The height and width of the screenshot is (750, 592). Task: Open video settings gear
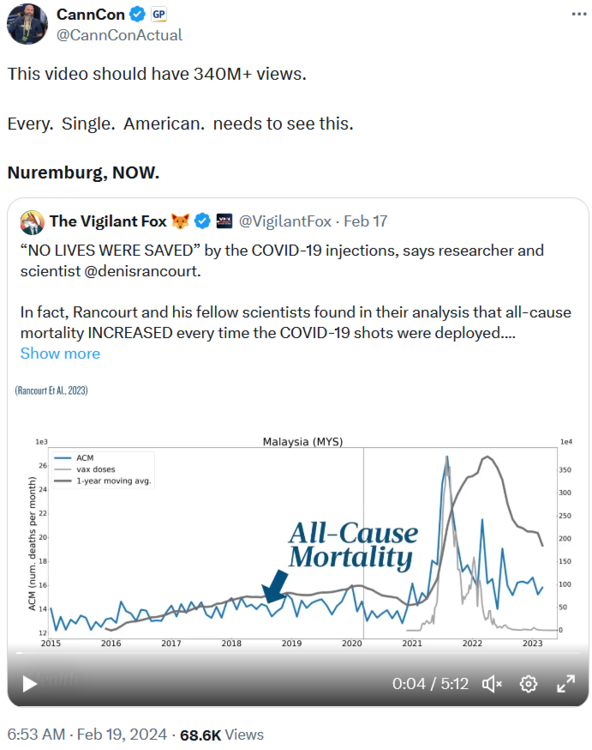coord(528,684)
